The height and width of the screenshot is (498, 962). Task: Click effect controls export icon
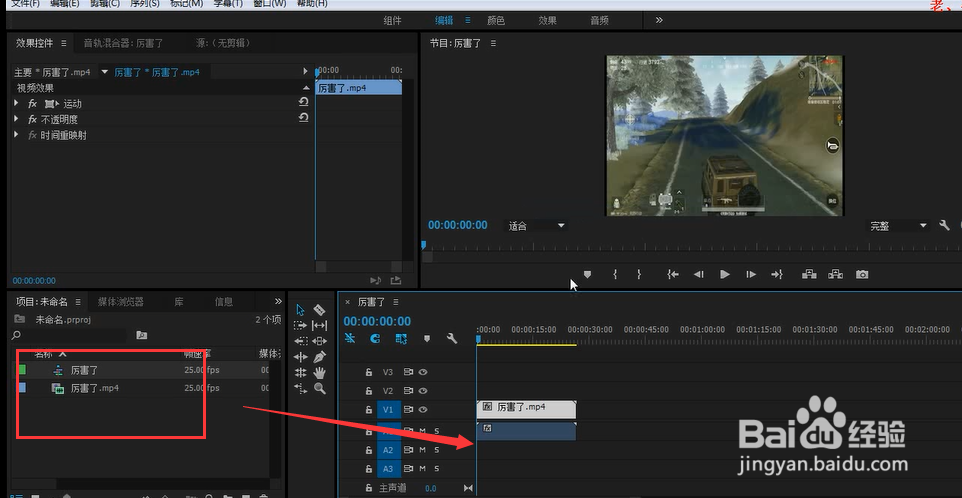(x=396, y=280)
